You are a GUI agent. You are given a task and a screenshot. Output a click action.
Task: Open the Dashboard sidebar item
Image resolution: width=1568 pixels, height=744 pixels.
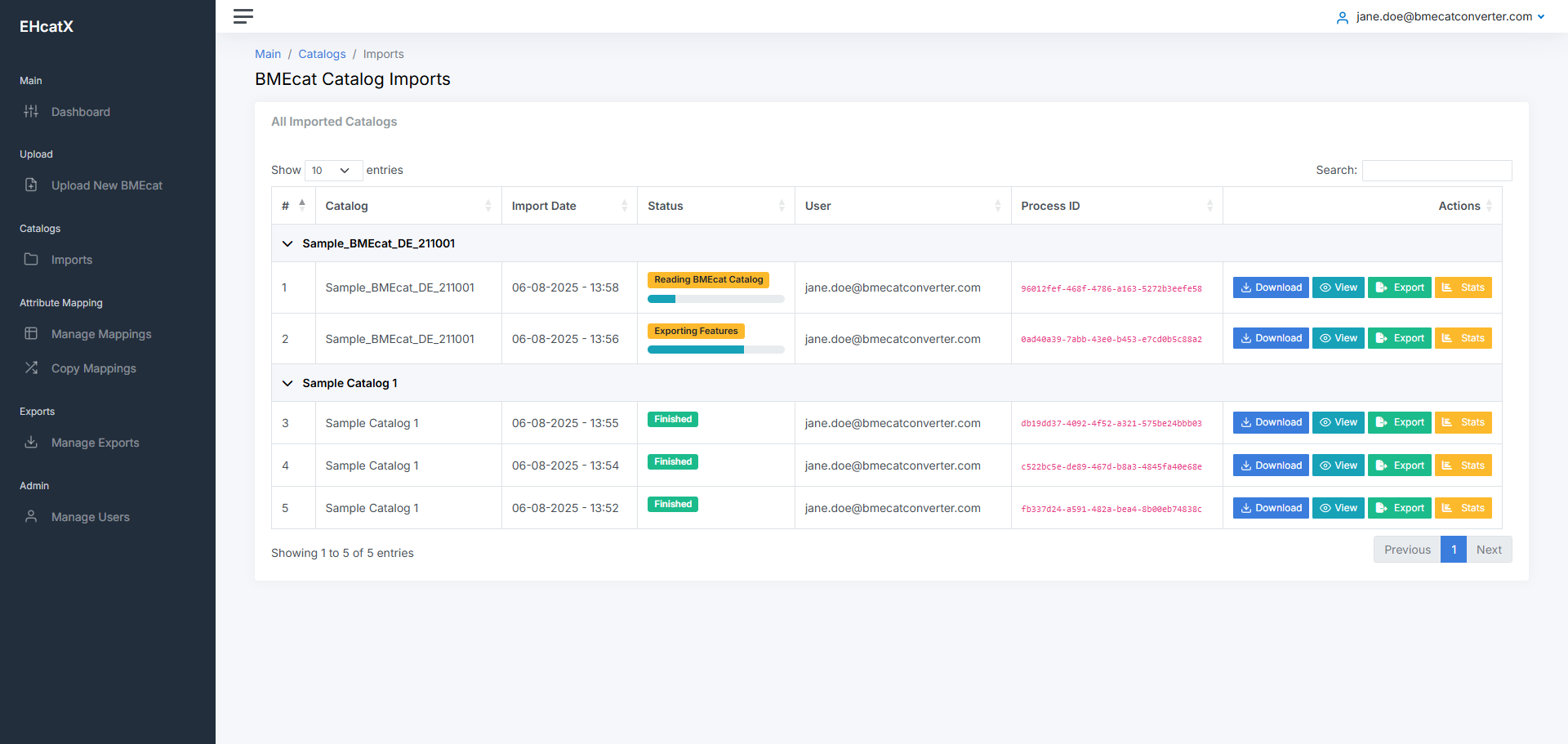click(80, 112)
